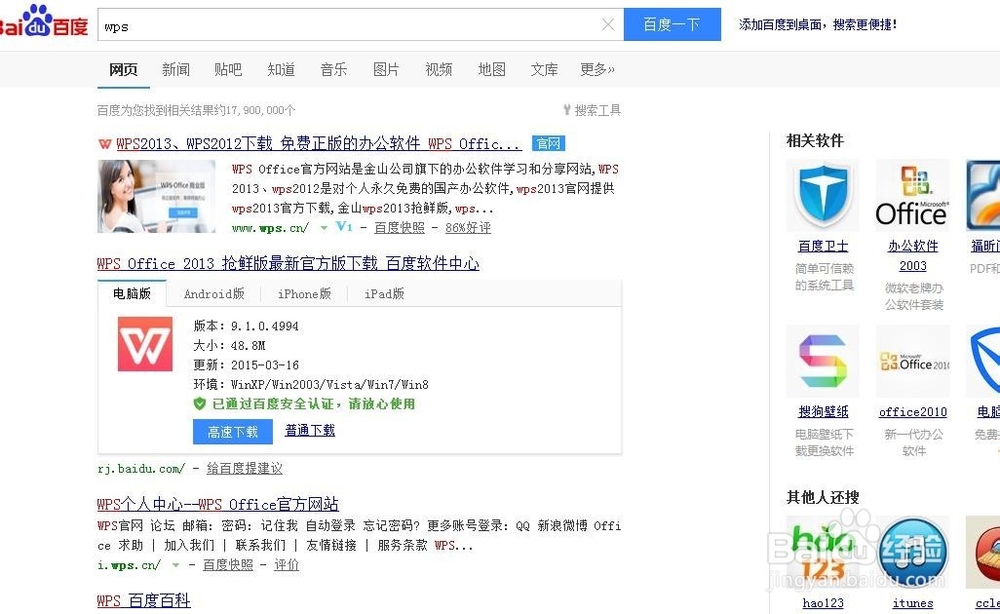Click the 评价 link

[x=286, y=565]
